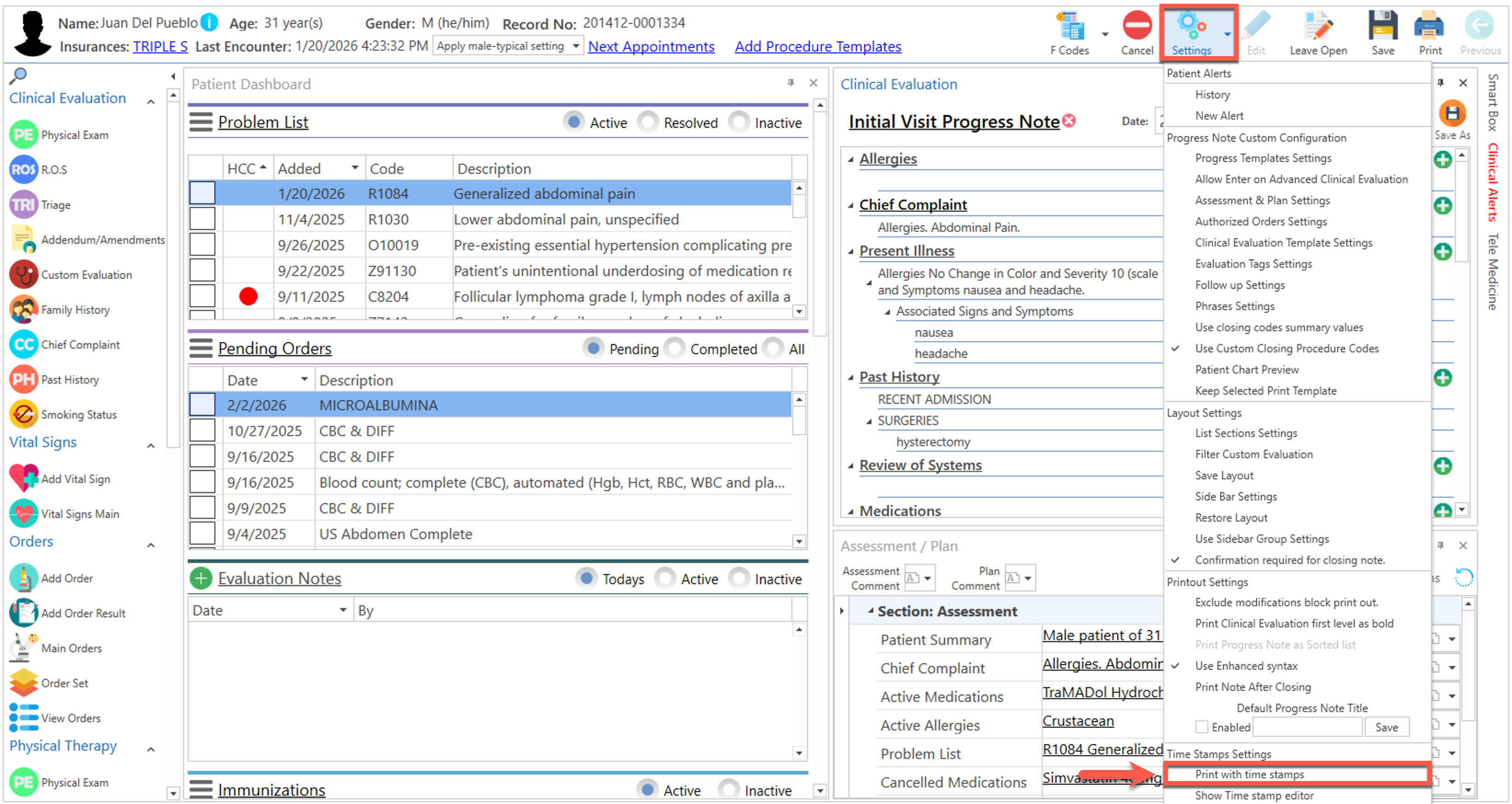Image resolution: width=1512 pixels, height=804 pixels.
Task: Click the default progress note title field
Action: click(x=1307, y=727)
